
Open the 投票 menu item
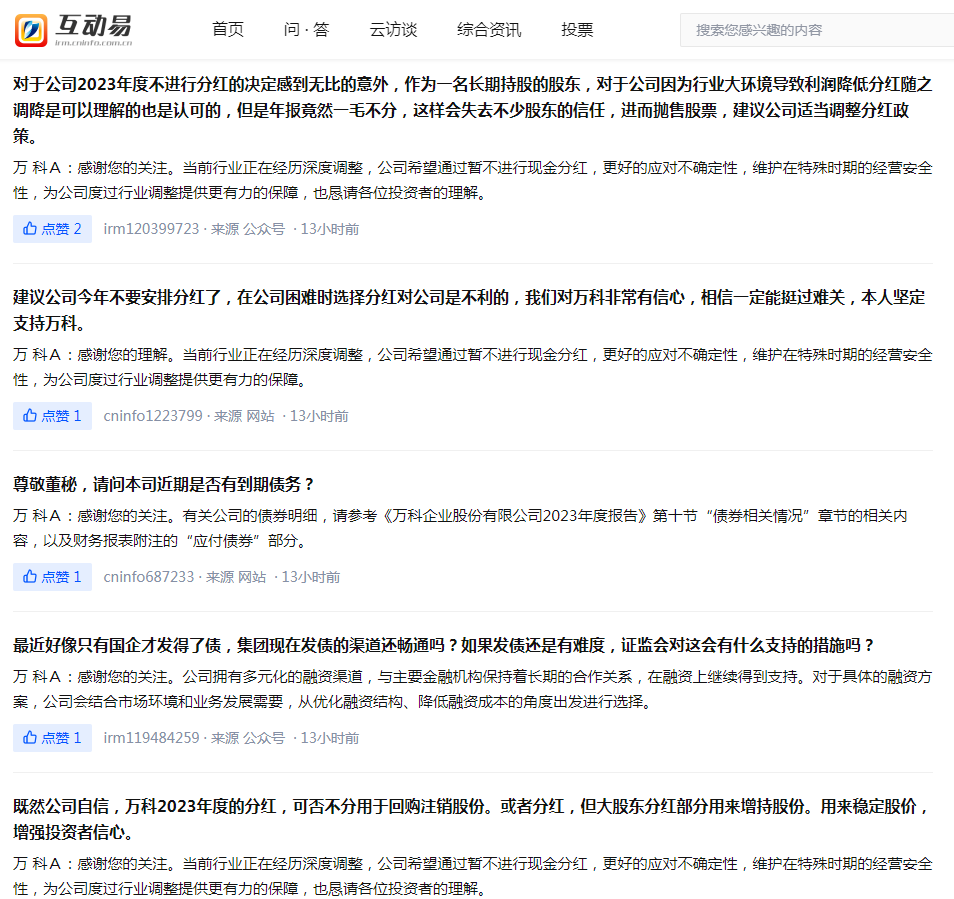(x=577, y=30)
